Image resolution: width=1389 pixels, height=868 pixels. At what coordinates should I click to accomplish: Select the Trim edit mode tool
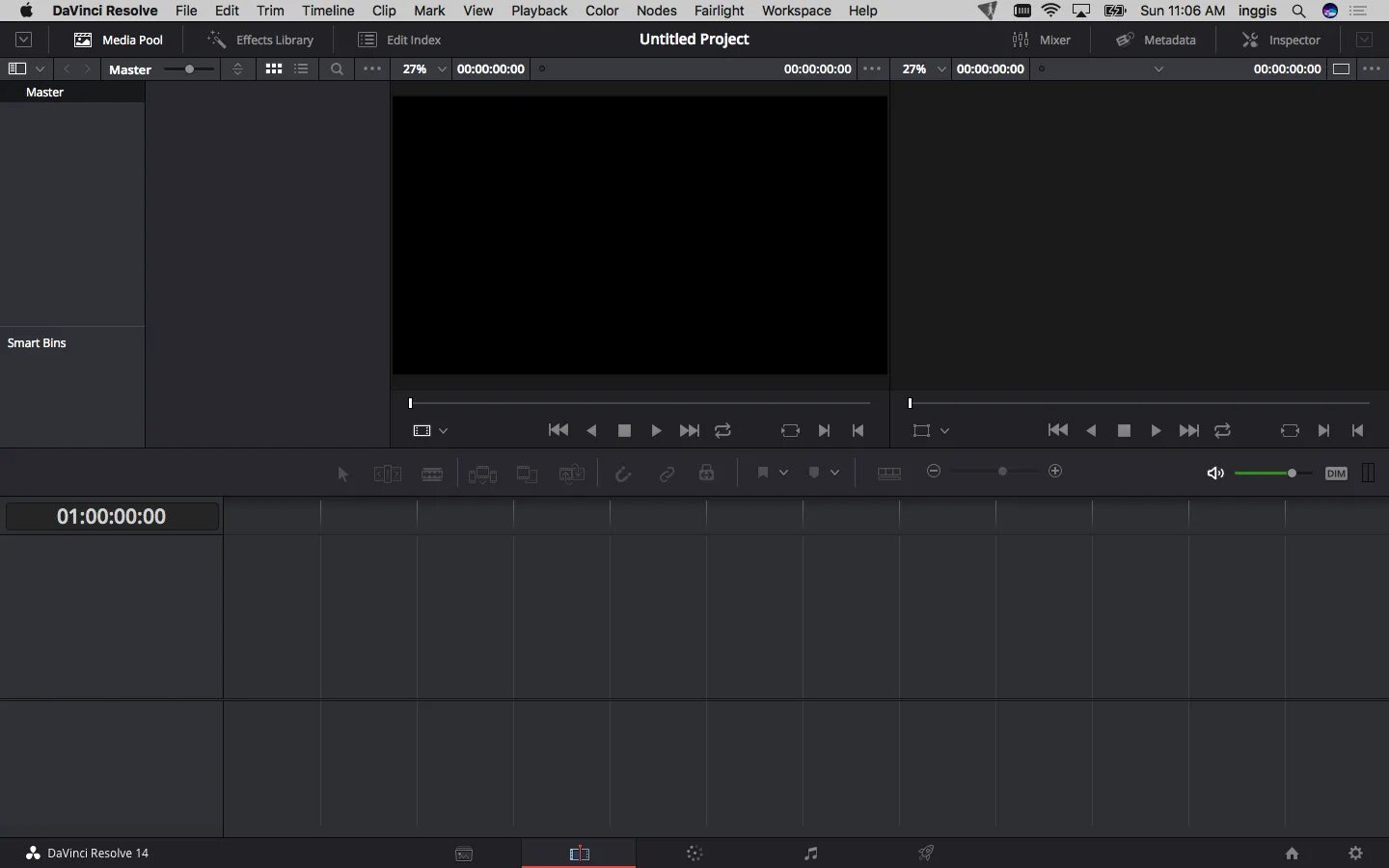point(387,473)
